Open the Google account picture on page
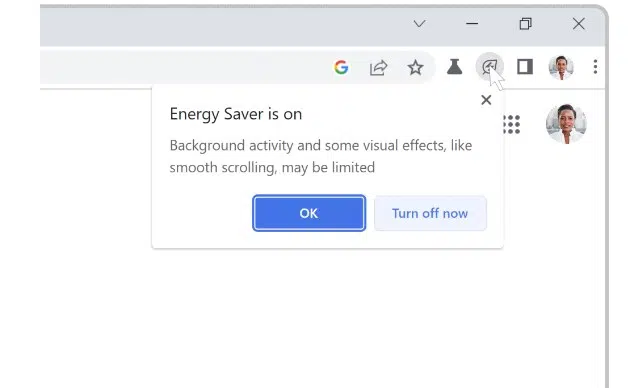This screenshot has height=388, width=630. (x=566, y=124)
